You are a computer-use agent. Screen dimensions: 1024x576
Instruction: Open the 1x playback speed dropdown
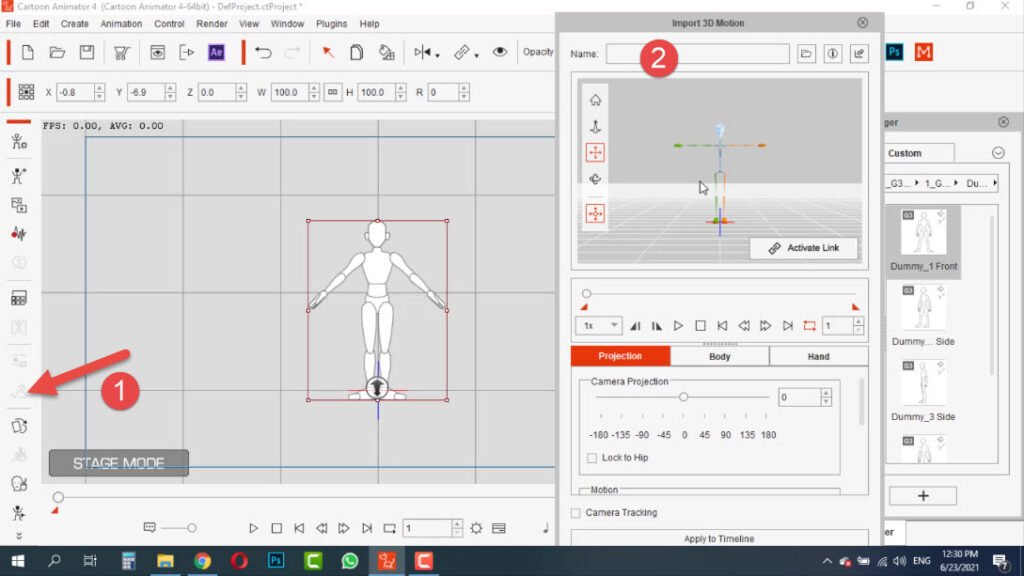598,325
